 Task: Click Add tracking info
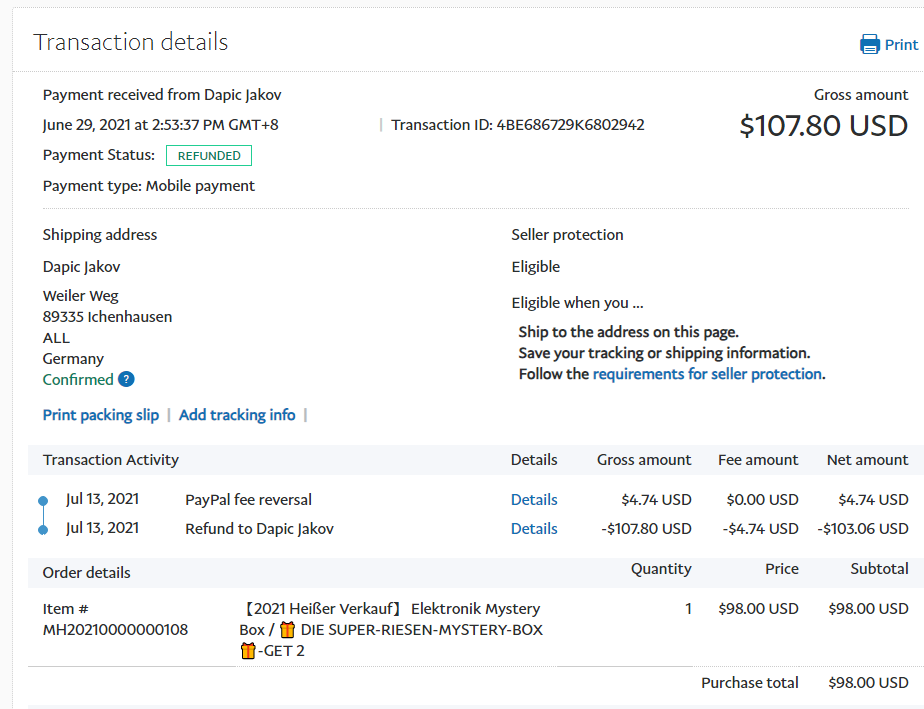coord(237,415)
